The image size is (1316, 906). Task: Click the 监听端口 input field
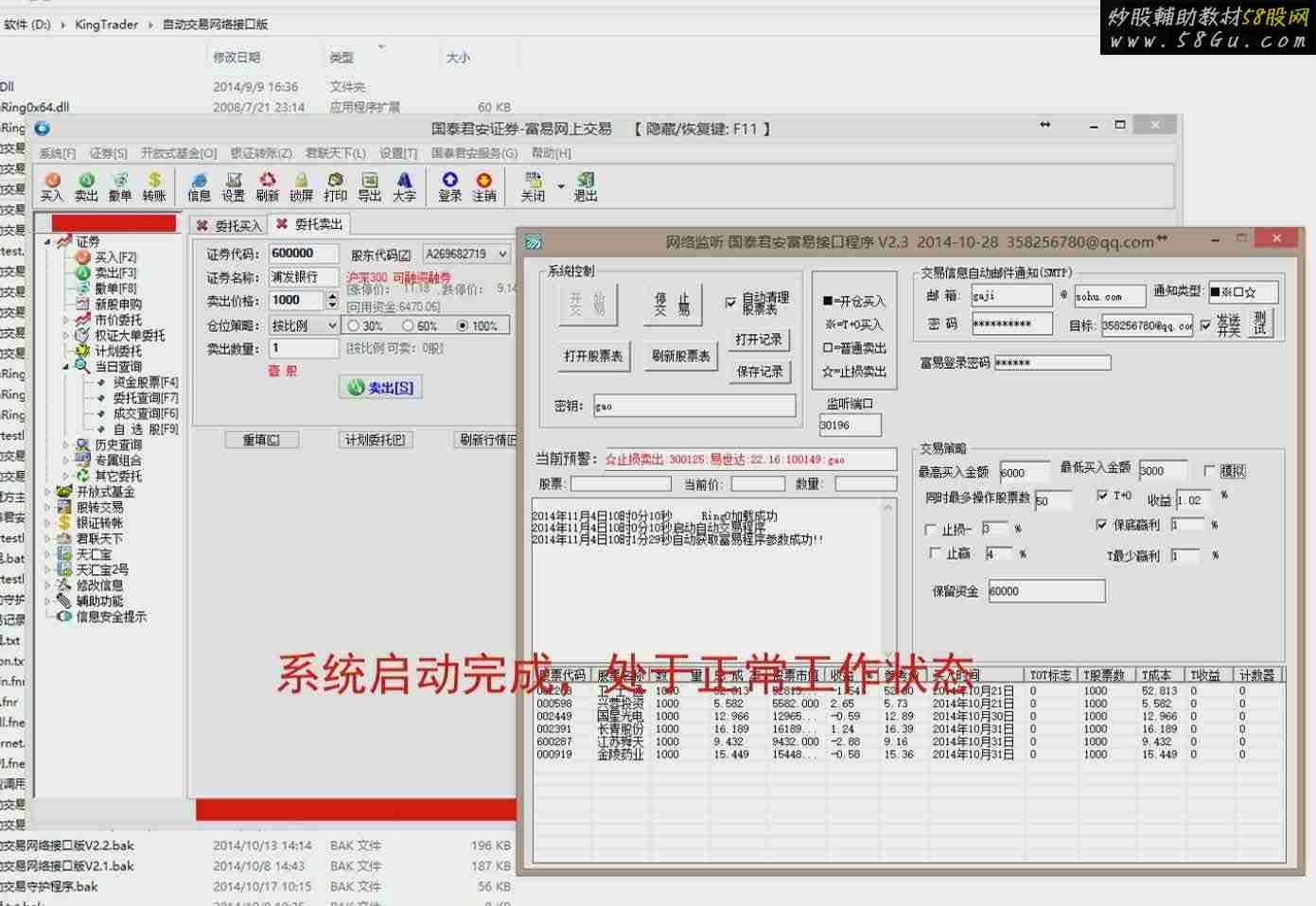(x=850, y=426)
